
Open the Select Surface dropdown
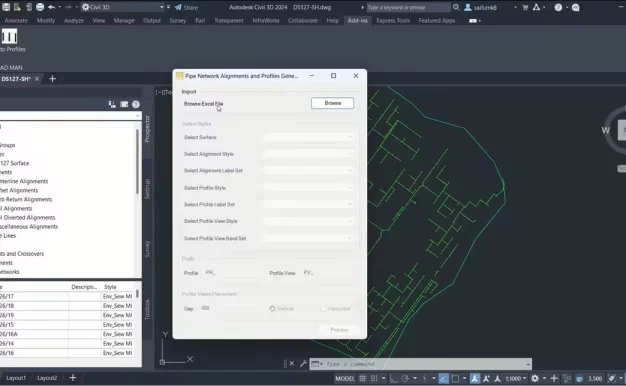(308, 137)
